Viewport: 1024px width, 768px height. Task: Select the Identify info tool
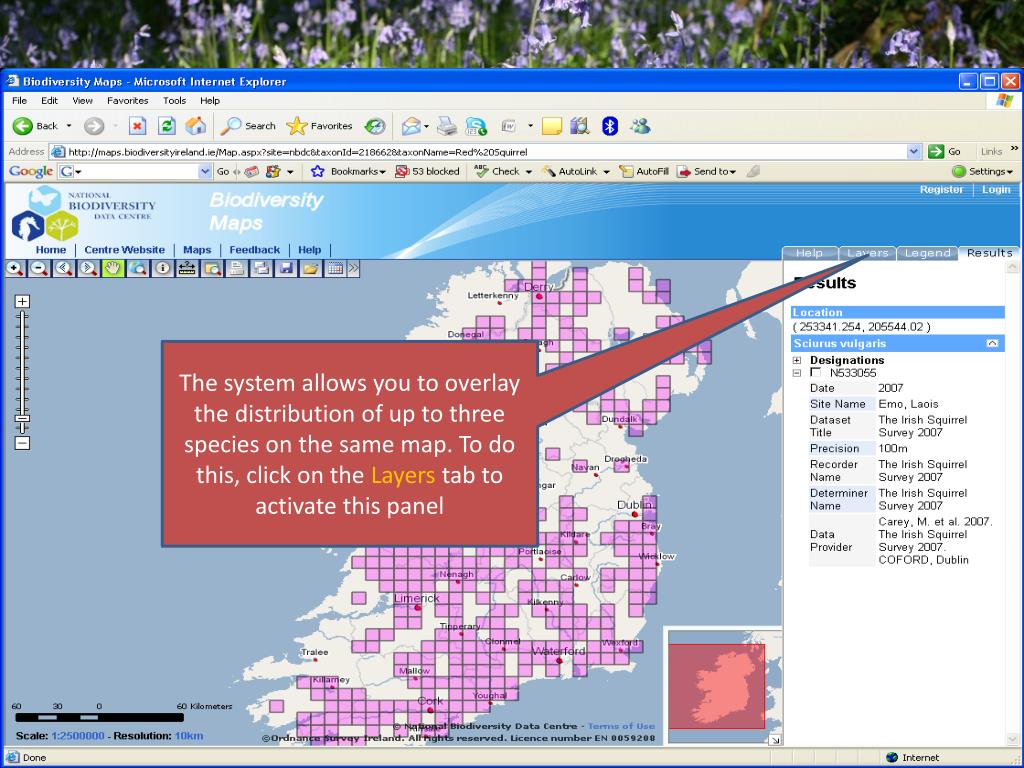click(163, 268)
